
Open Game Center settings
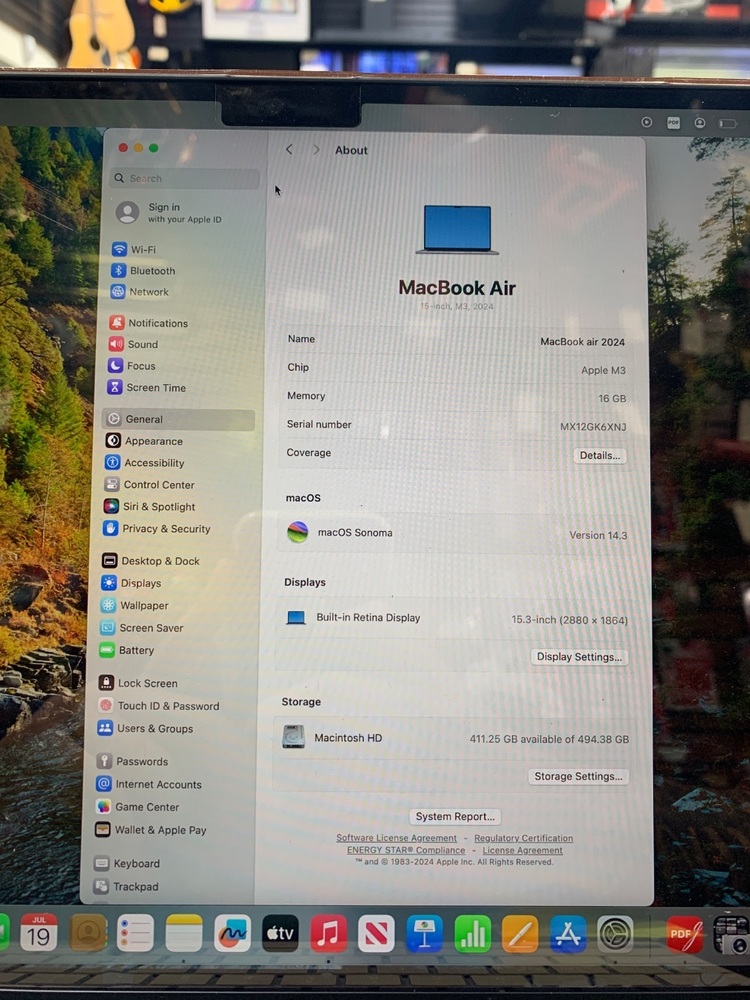[138, 807]
